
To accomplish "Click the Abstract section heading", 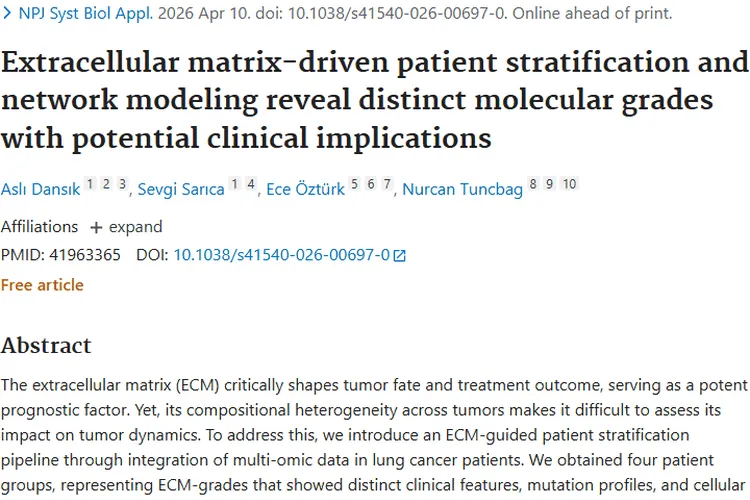I will pos(46,346).
